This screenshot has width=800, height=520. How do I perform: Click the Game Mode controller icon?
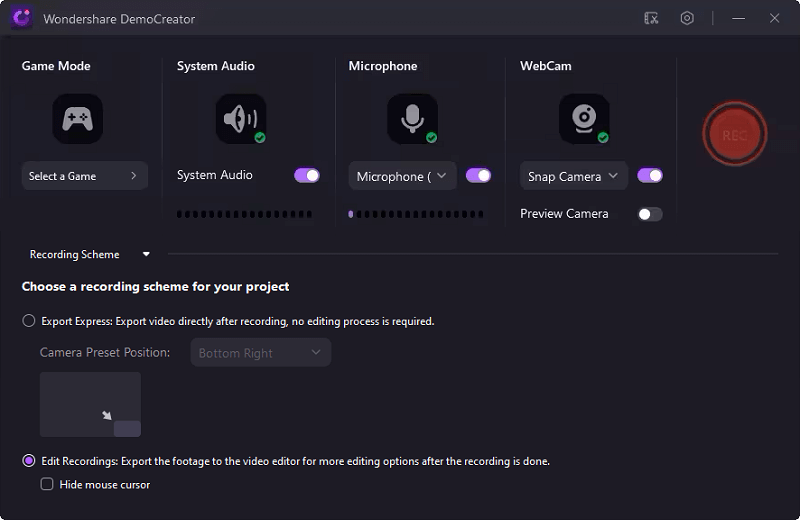(x=78, y=119)
